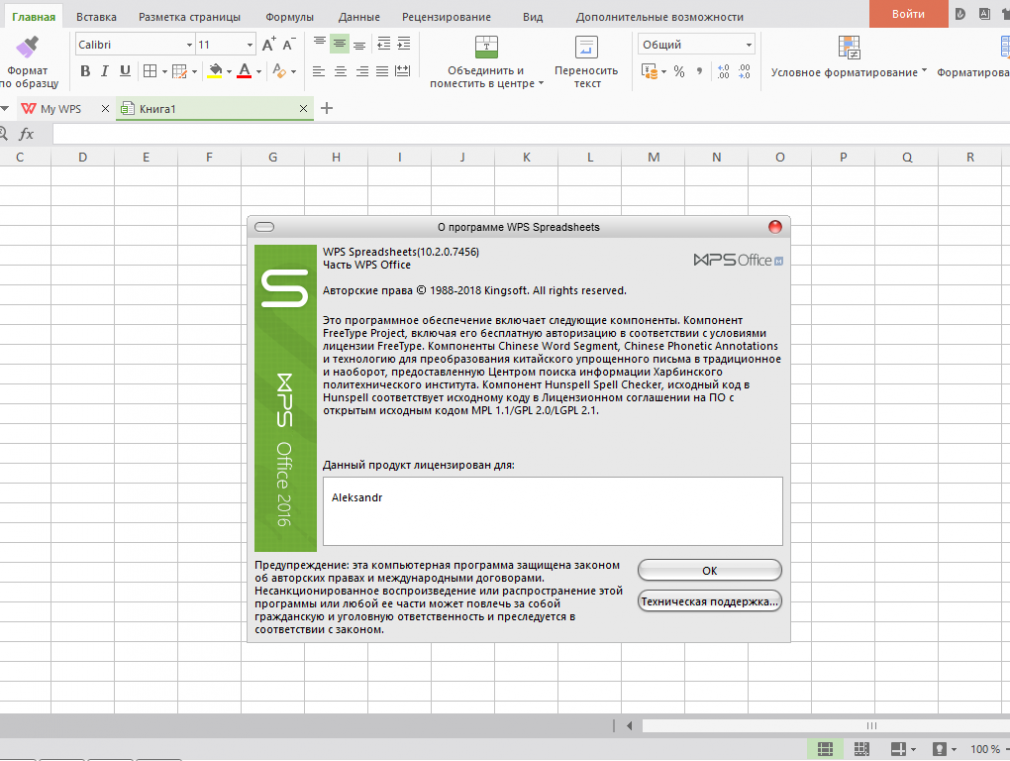This screenshot has height=761, width=1010.
Task: Expand the borders dropdown arrow
Action: [x=164, y=72]
